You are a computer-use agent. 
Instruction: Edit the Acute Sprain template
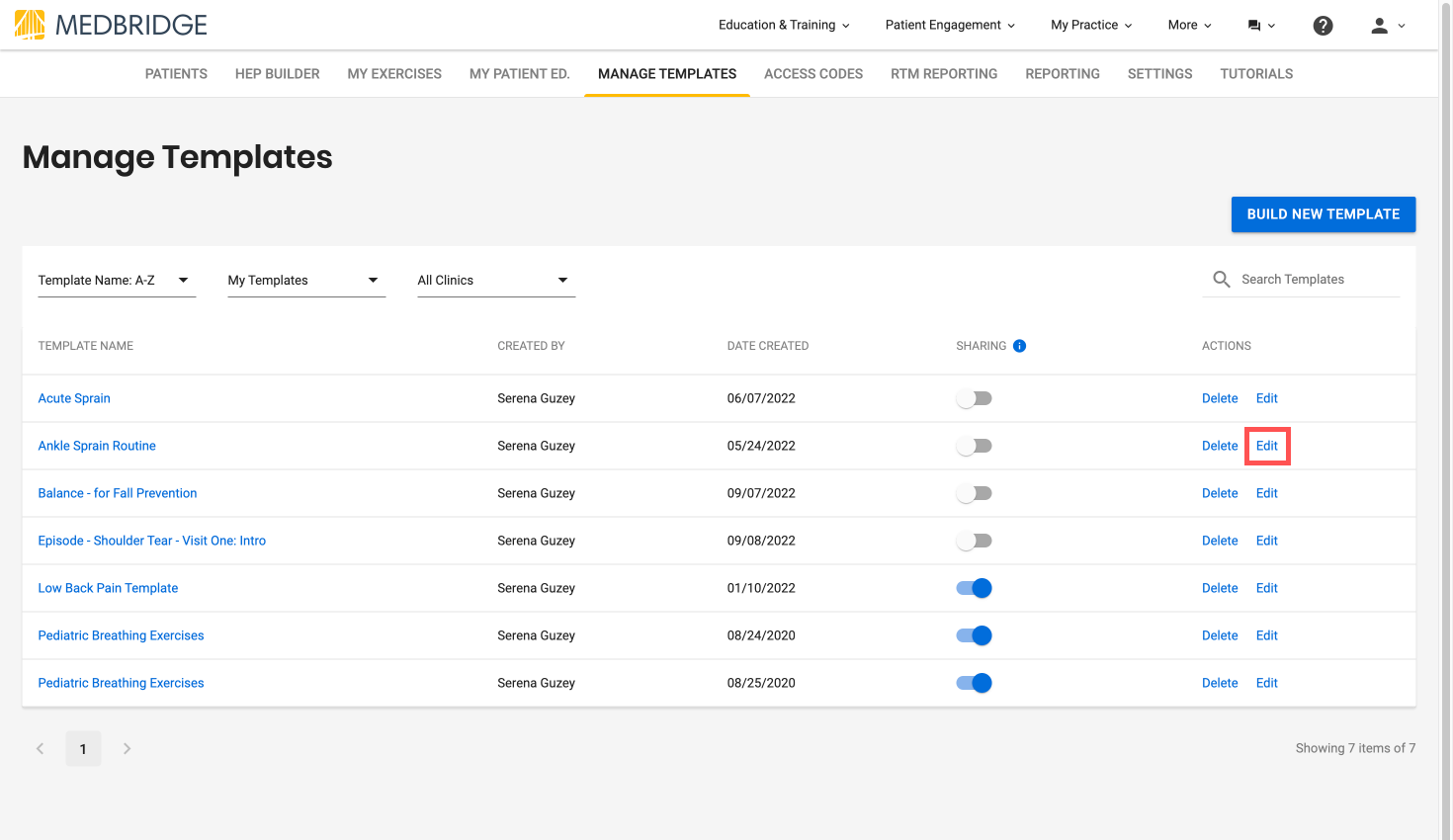1267,398
